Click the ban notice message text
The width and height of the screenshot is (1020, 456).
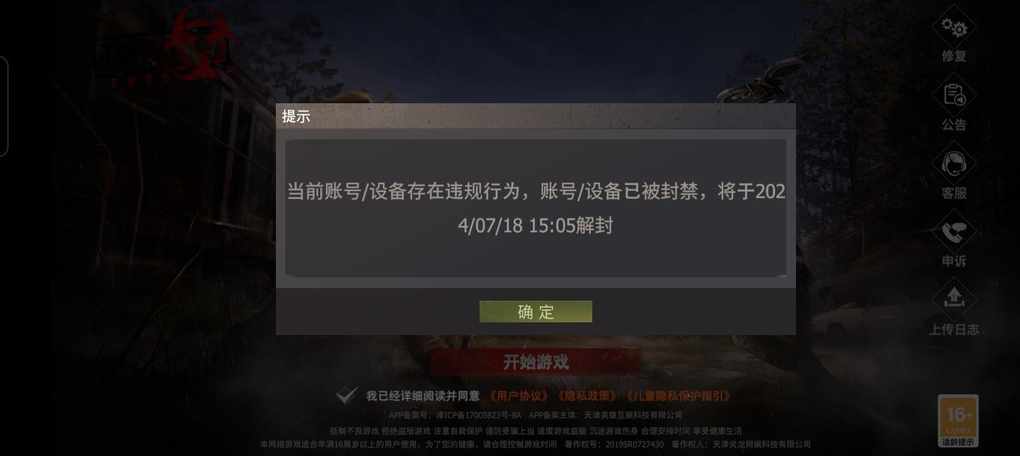[x=536, y=209]
